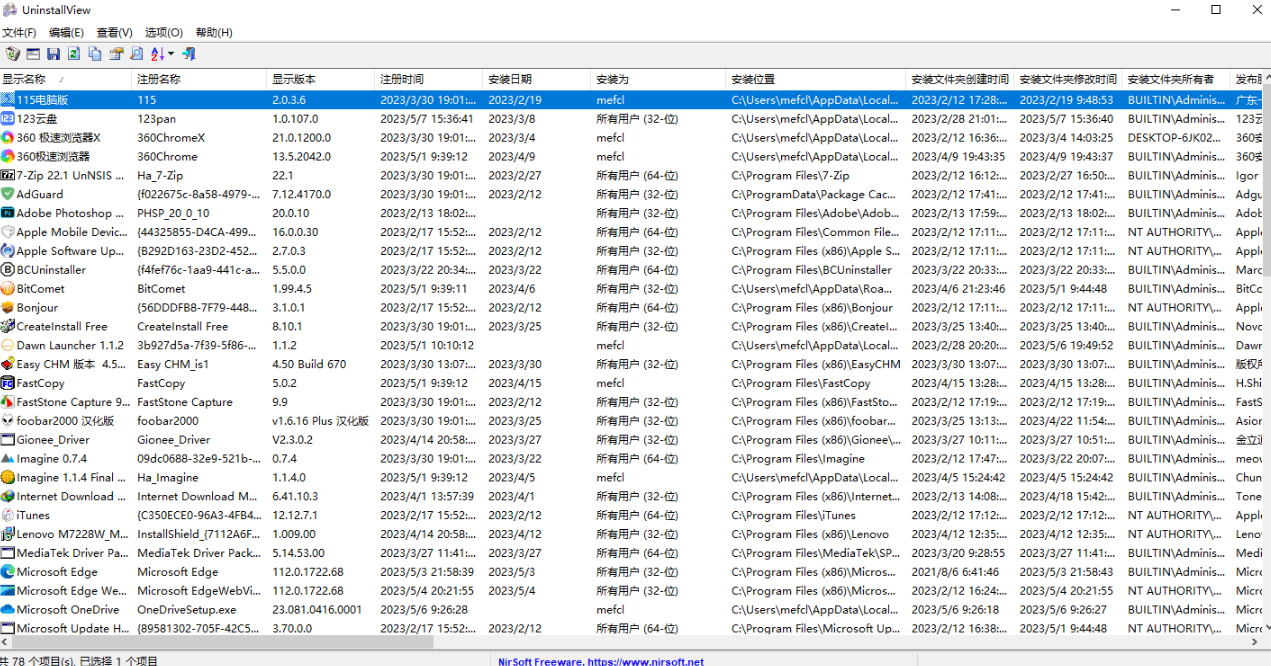Open the 文件(F) menu

click(x=19, y=33)
